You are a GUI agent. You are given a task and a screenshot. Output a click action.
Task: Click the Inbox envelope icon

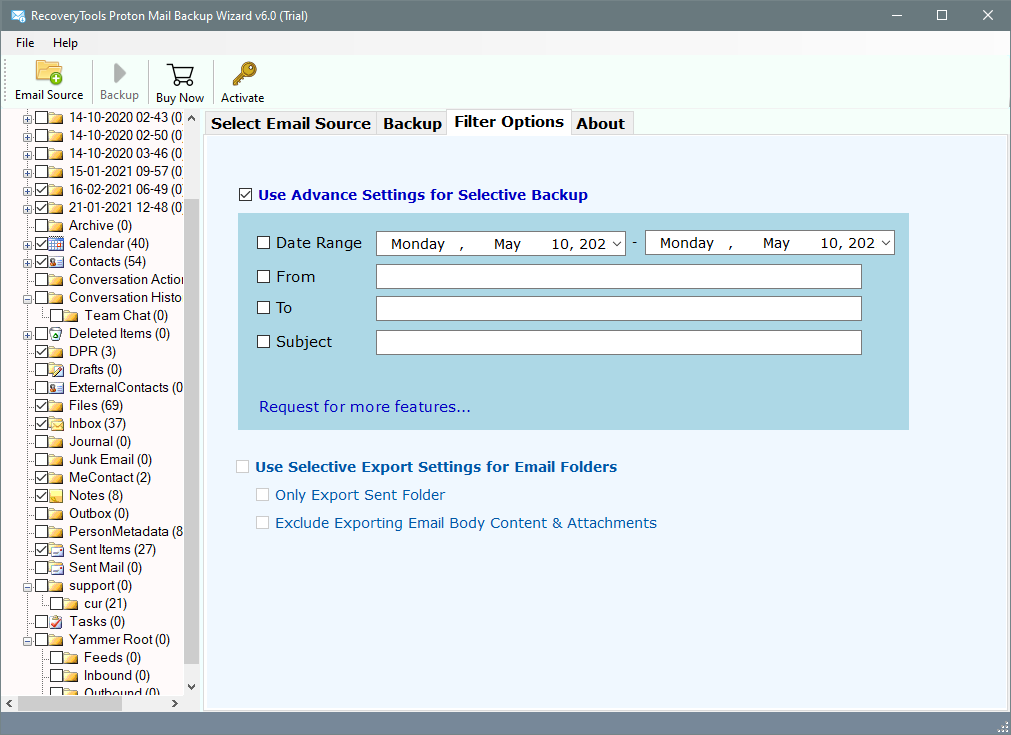(56, 424)
